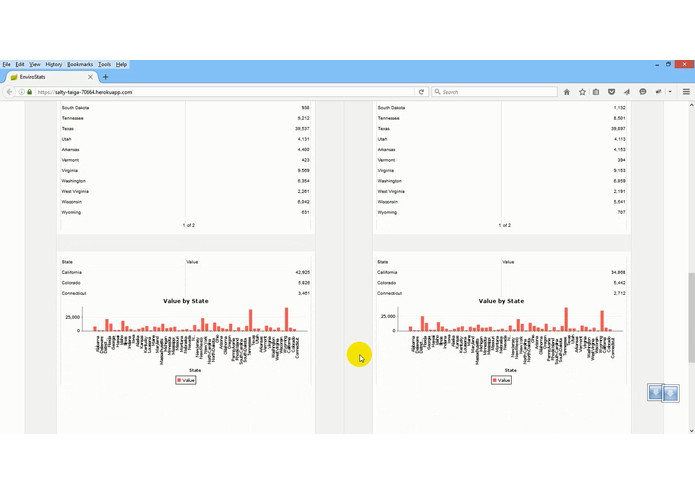Viewport: 695px width, 494px height.
Task: Click the first floating download-arrow button
Action: coord(655,392)
